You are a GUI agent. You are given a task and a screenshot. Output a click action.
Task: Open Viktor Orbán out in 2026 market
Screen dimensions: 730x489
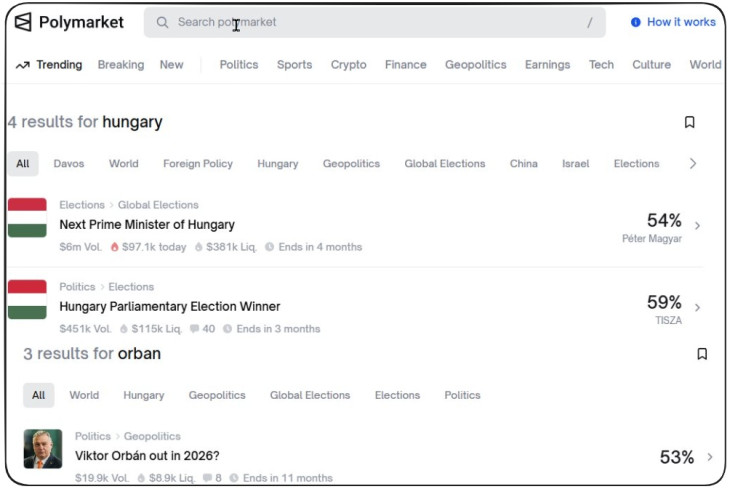(x=147, y=456)
